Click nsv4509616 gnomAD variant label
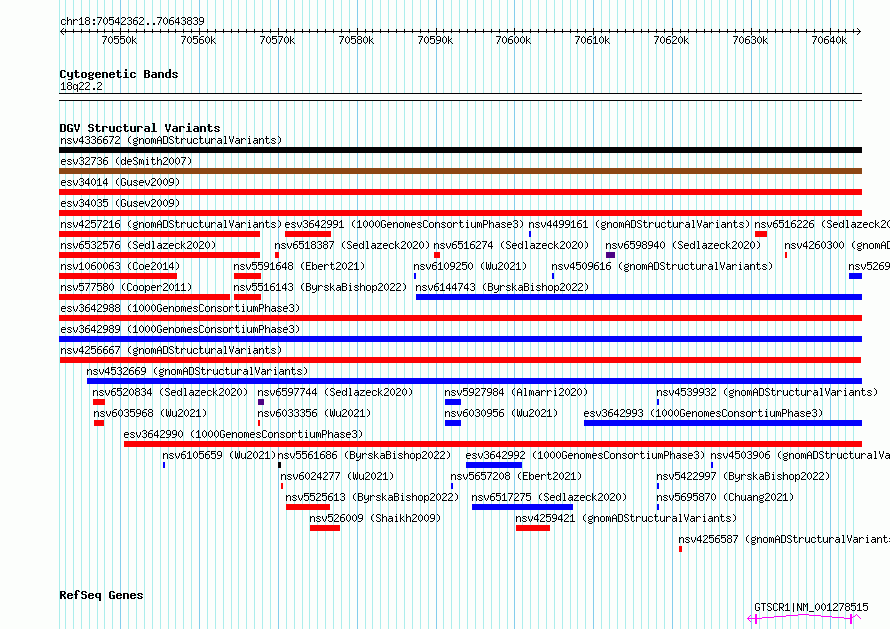Screen dimensions: 890x629 pyautogui.click(x=662, y=266)
